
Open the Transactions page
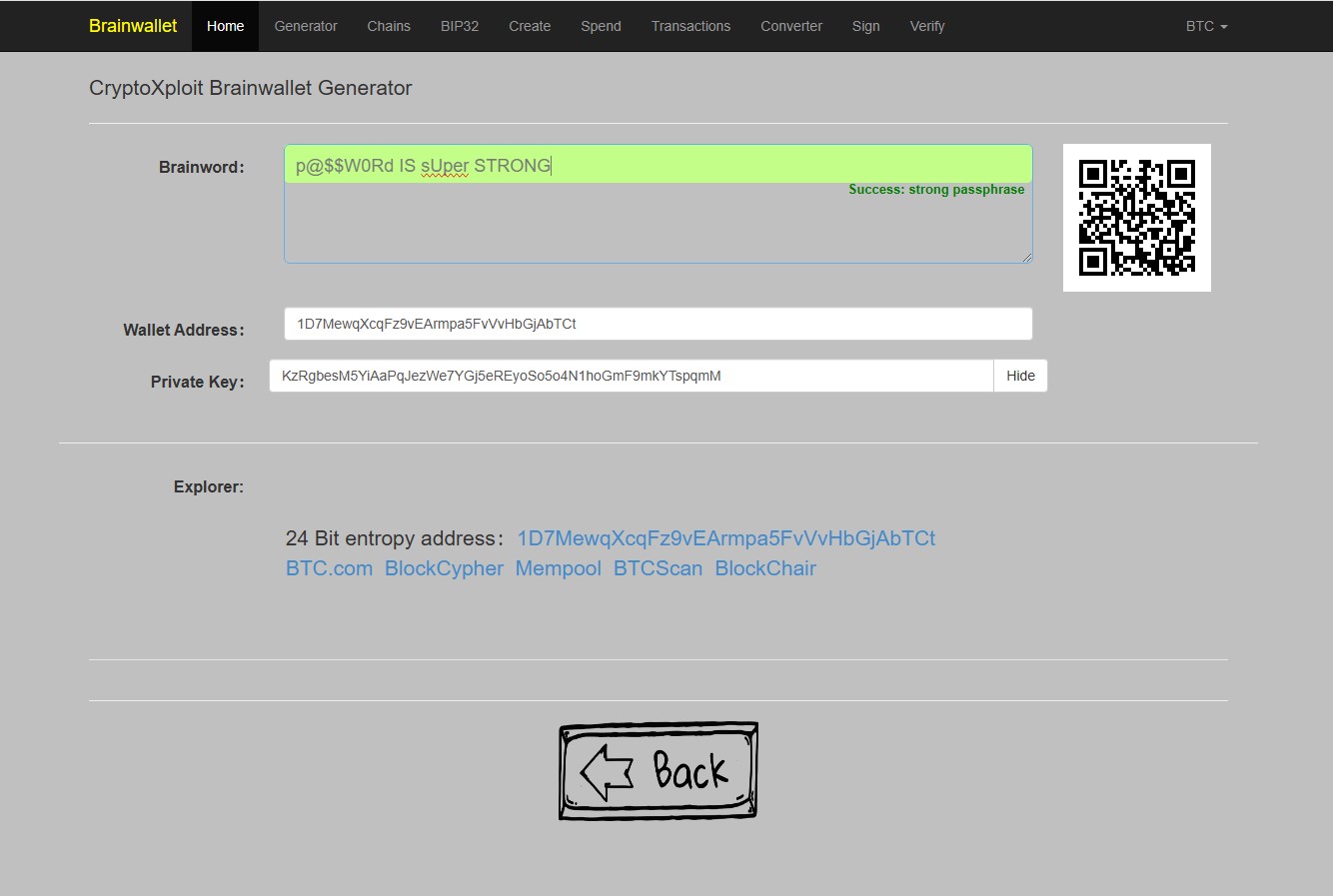[690, 26]
